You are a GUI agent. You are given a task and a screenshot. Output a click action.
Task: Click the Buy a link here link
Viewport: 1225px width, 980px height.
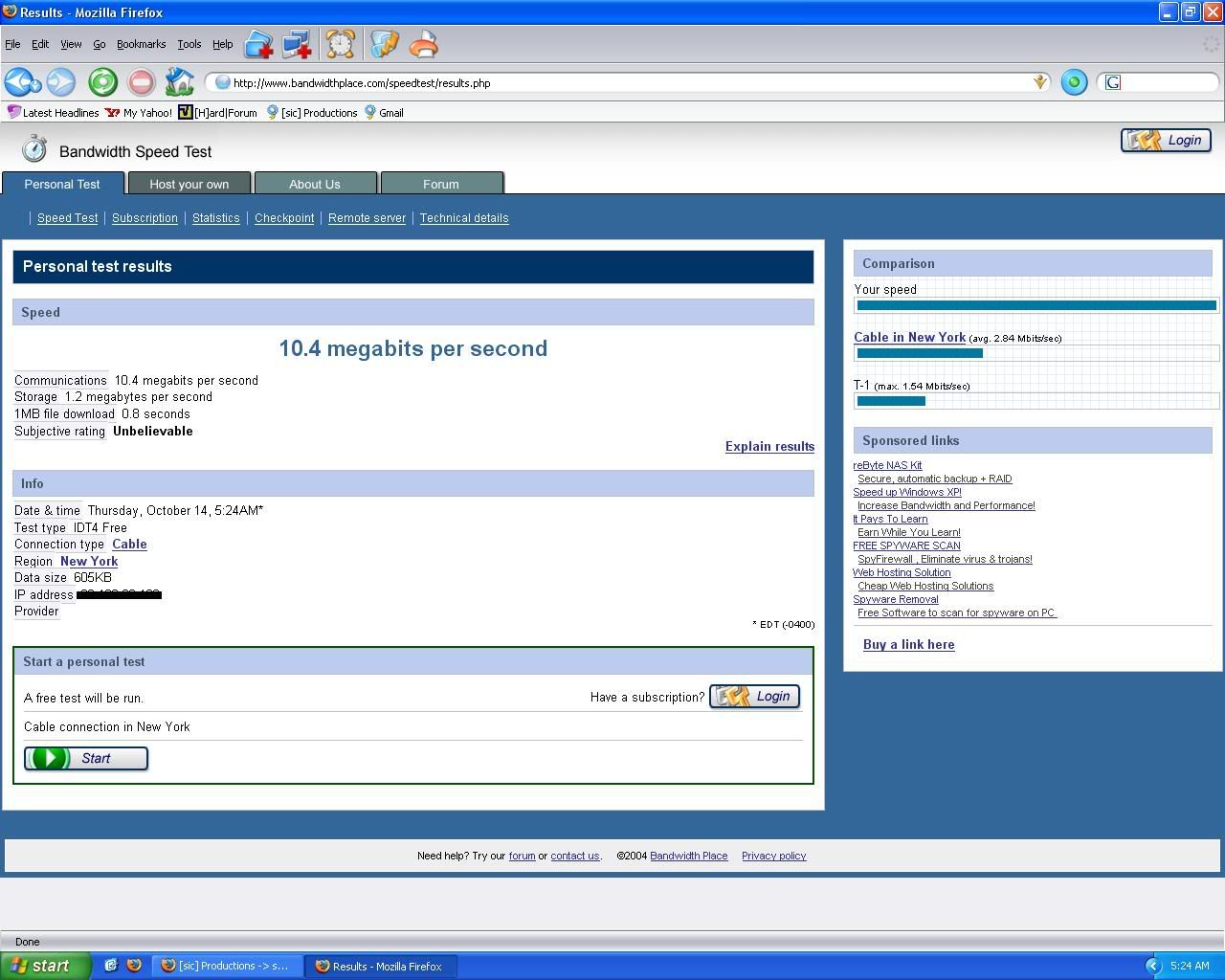908,645
